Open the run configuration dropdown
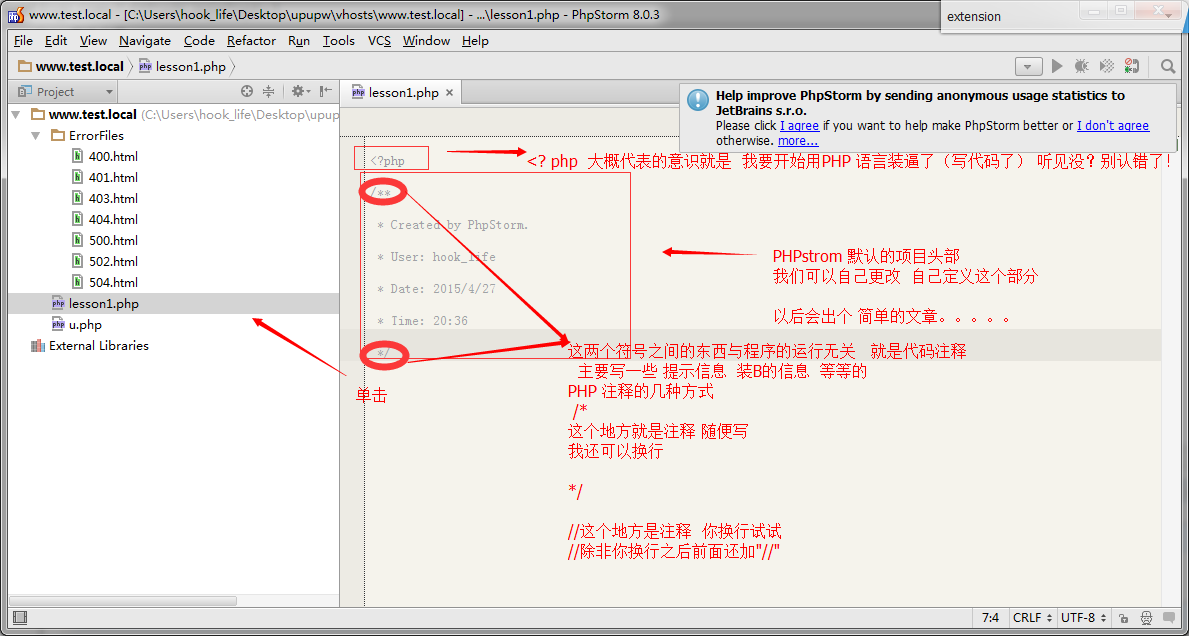Screen dimensions: 1189x636 1028,67
